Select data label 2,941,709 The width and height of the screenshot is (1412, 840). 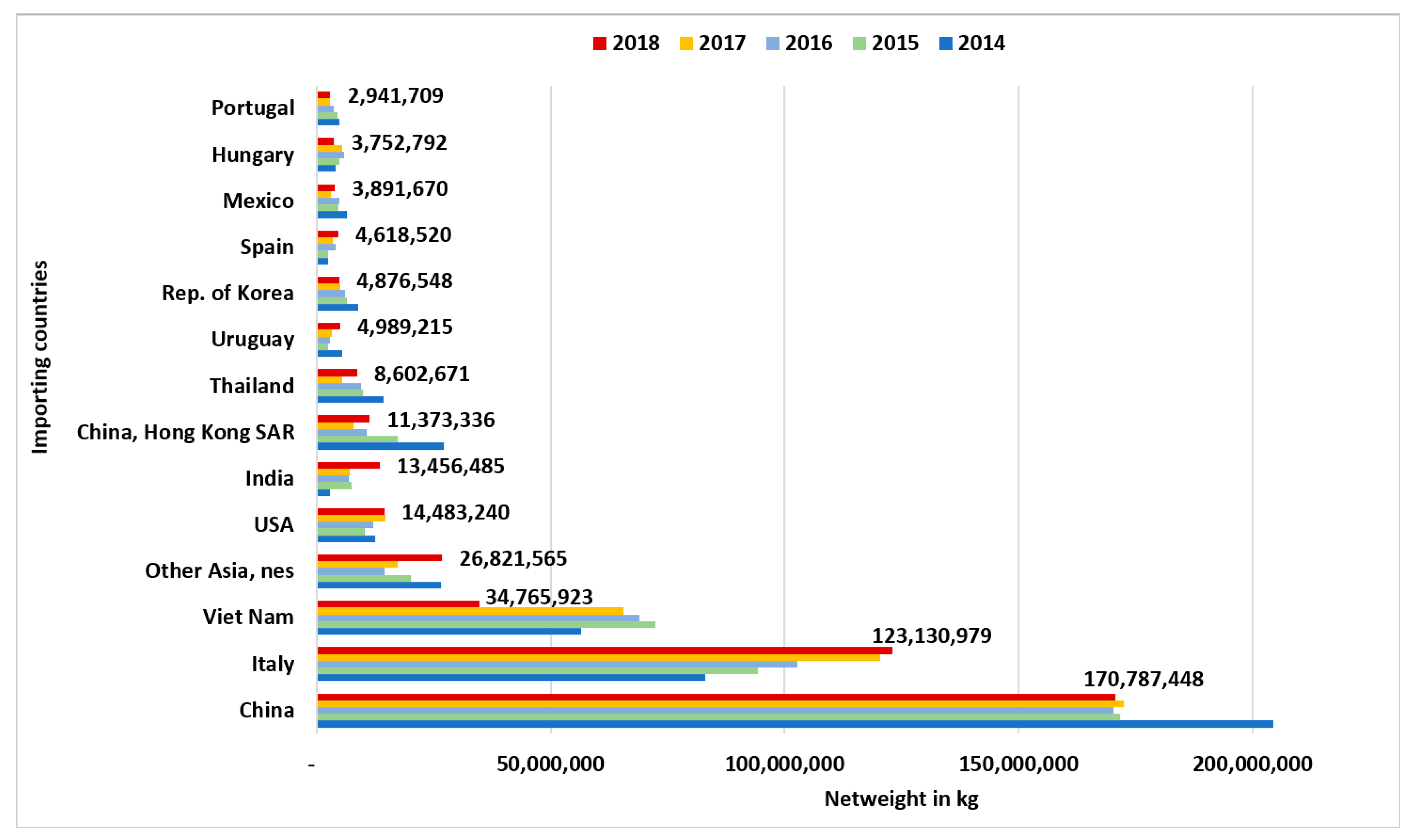pyautogui.click(x=396, y=96)
